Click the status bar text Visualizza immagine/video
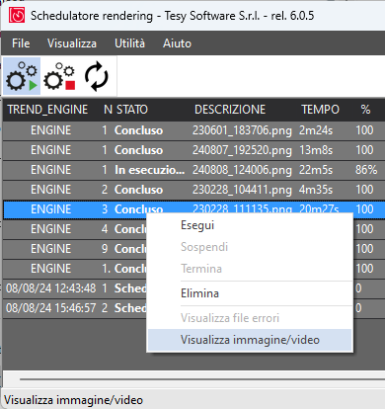385x409 pixels. 73,400
